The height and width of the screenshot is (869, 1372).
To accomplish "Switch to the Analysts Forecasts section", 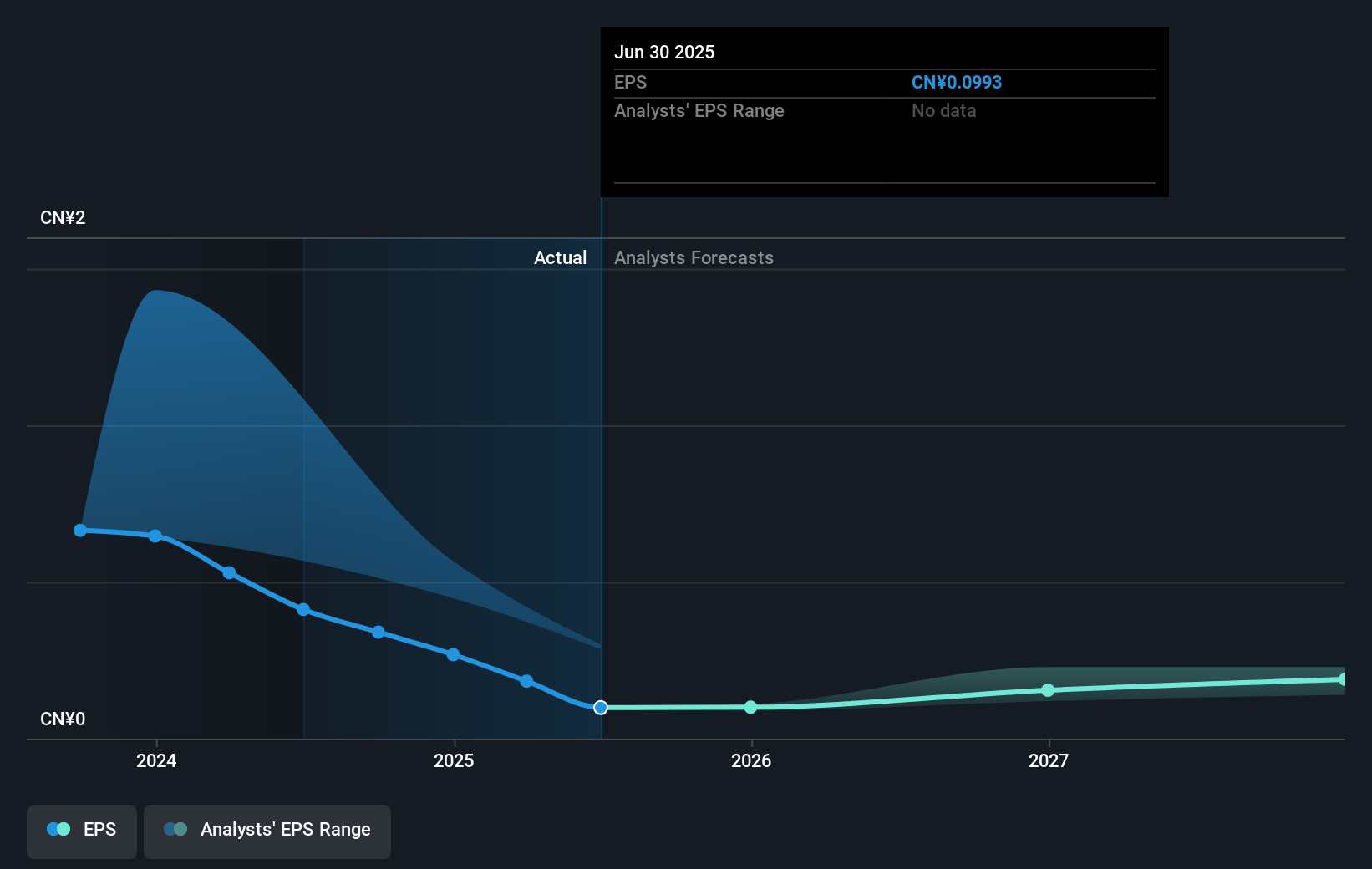I will click(x=693, y=257).
